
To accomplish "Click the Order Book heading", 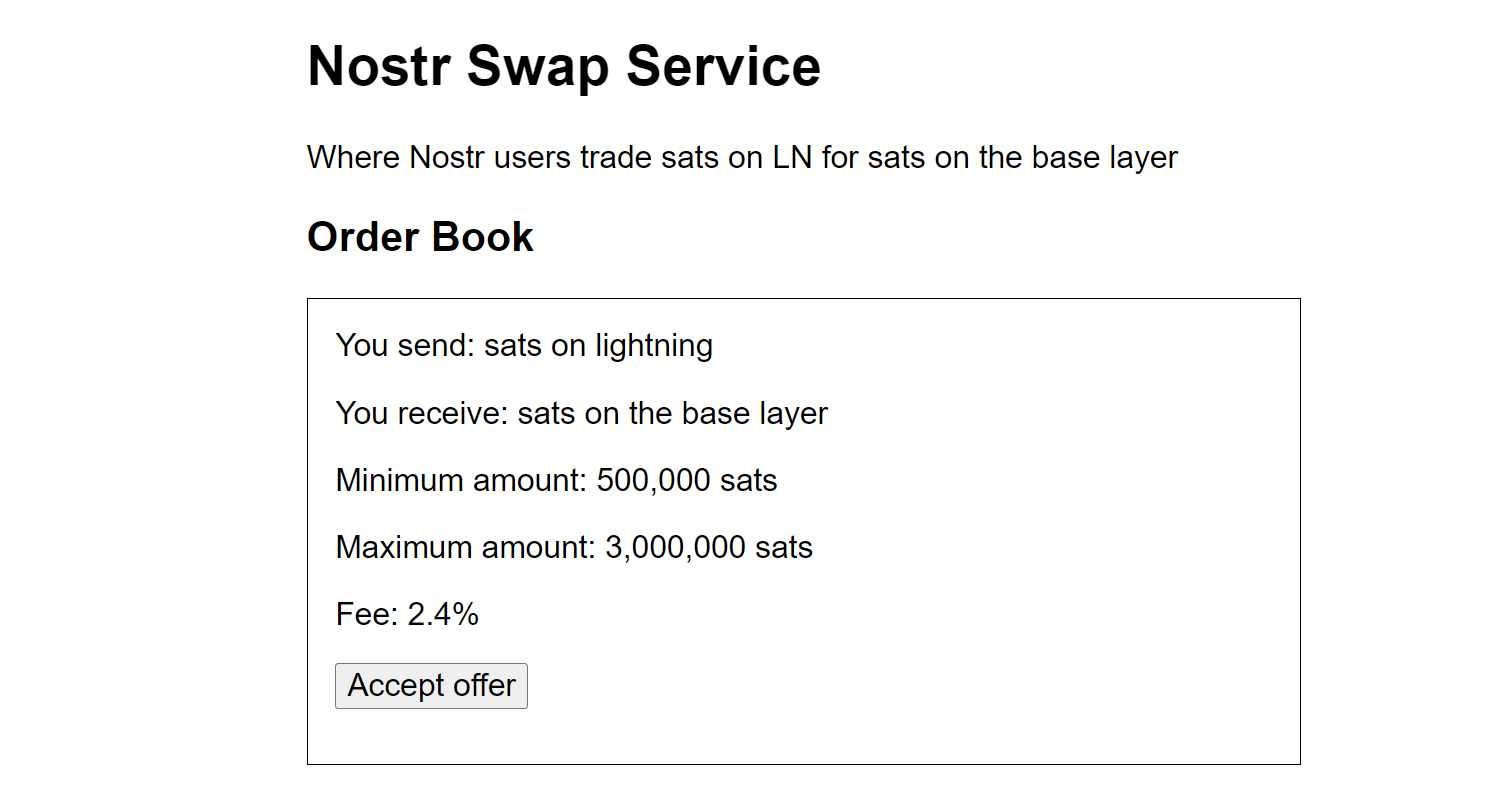I will [x=420, y=237].
